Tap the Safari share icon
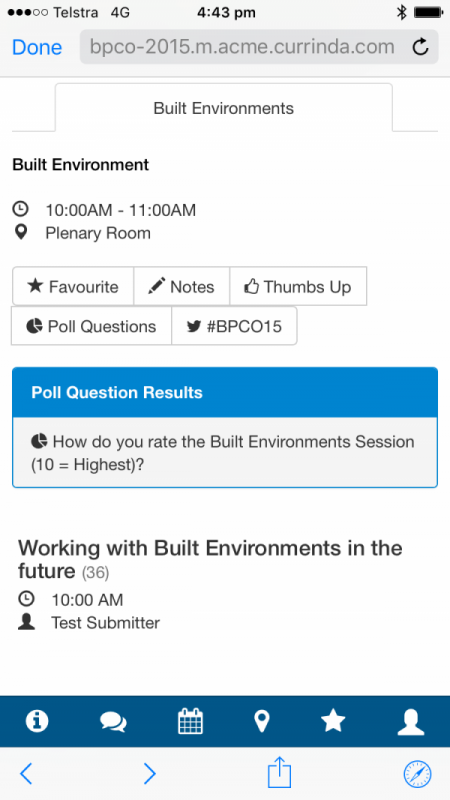 coord(280,773)
